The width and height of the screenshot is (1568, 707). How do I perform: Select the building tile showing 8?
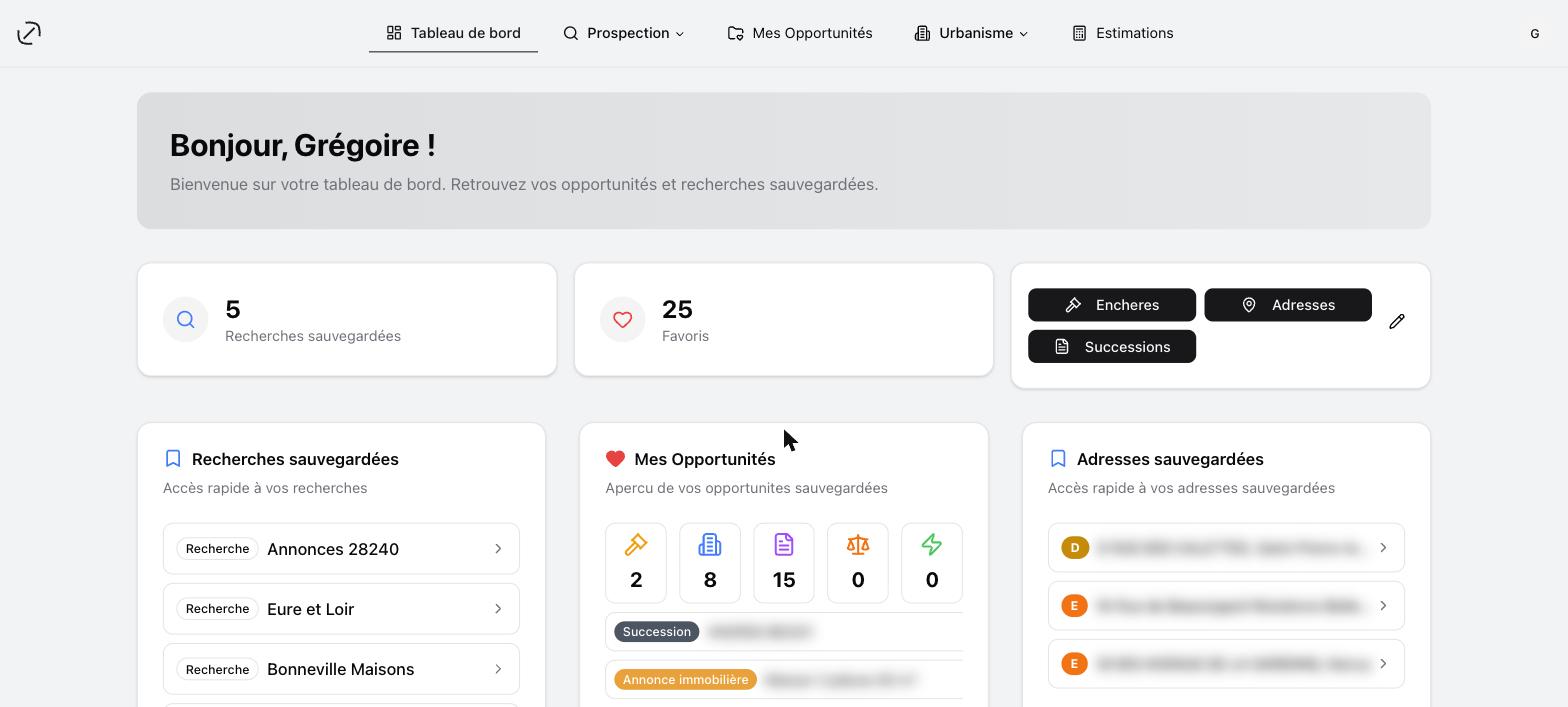tap(710, 563)
